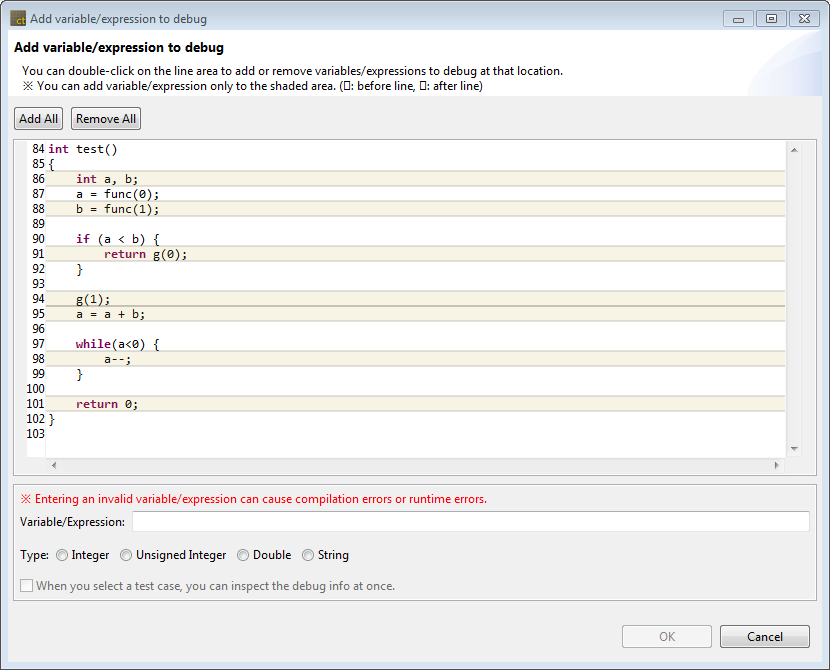
Task: Select the Integer type radio button
Action: coord(62,555)
